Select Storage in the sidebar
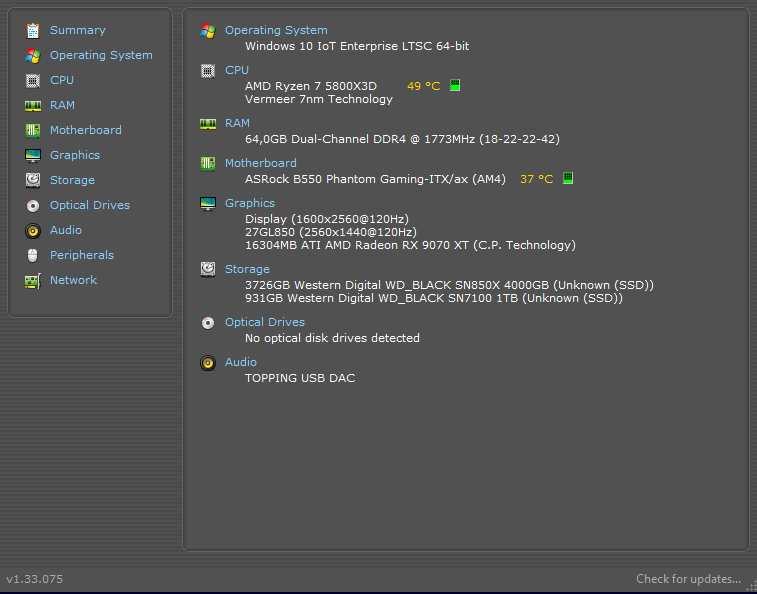The height and width of the screenshot is (594, 757). tap(72, 180)
